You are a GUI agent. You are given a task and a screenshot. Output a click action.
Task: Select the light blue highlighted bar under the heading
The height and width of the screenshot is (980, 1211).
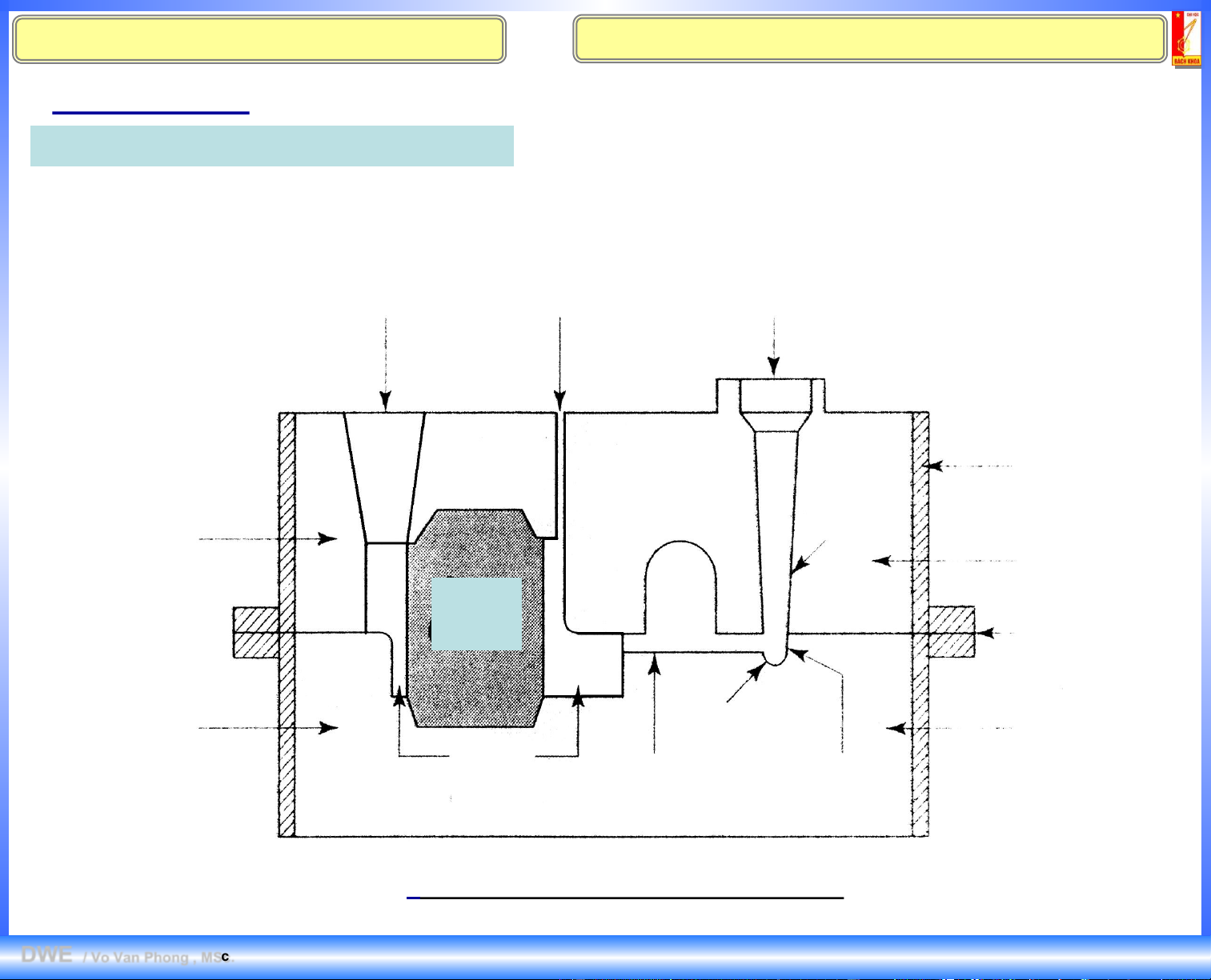point(271,146)
